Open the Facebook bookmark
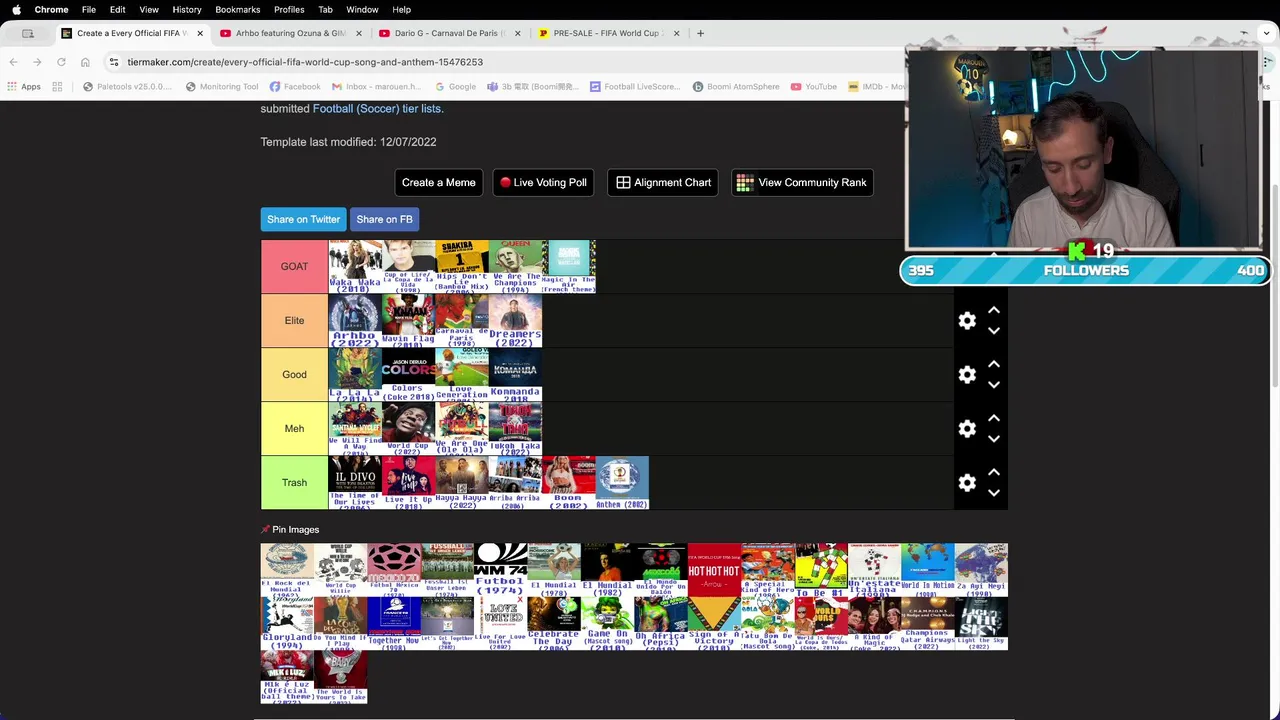This screenshot has width=1280, height=720. [295, 87]
